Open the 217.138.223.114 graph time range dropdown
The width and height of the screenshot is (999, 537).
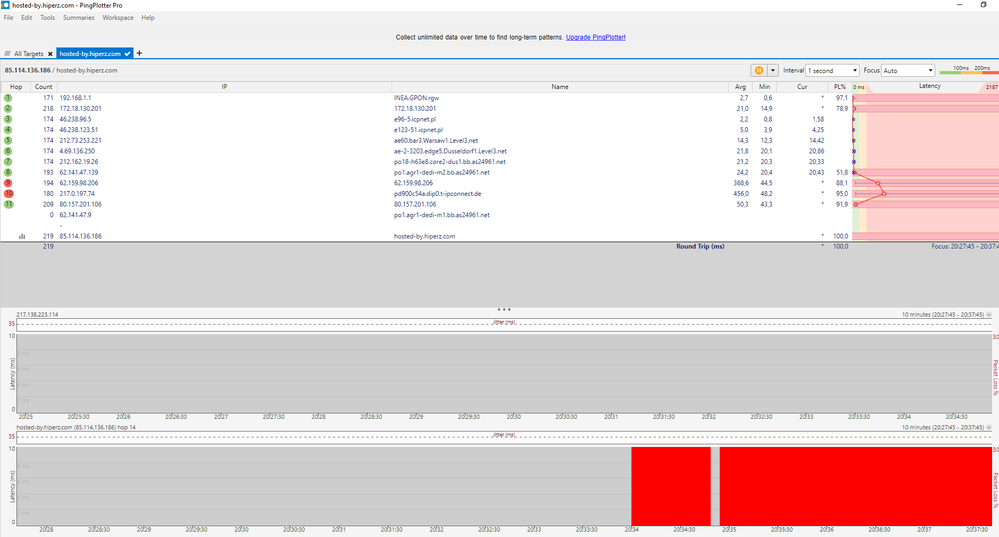[x=989, y=315]
